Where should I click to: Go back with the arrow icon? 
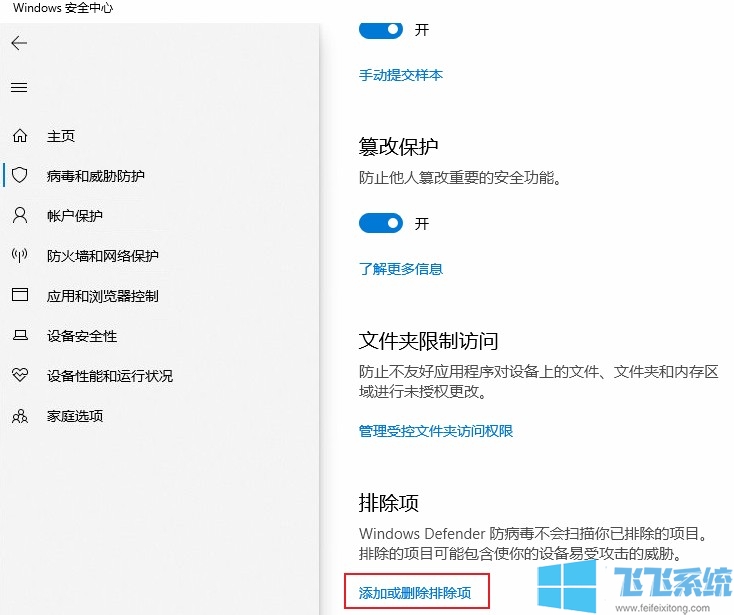click(19, 43)
